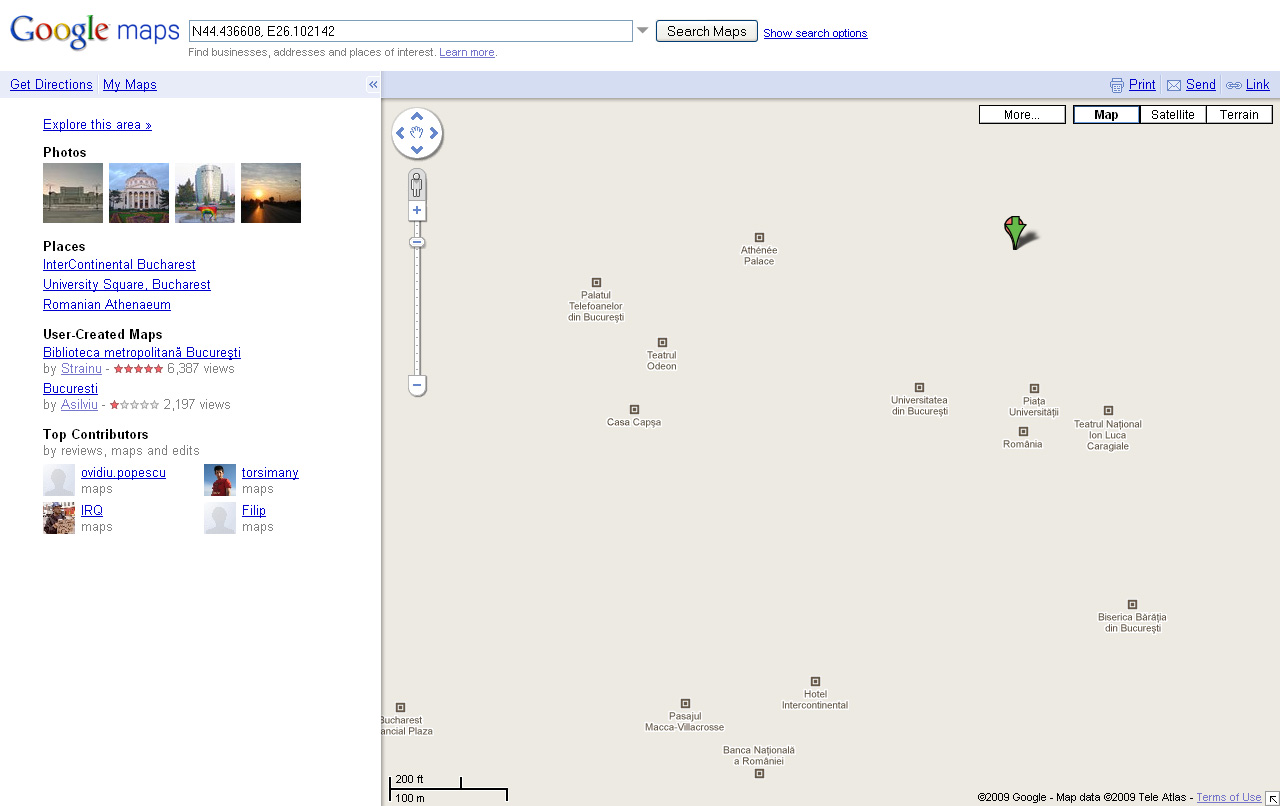
Task: Open the Learn more link
Action: (x=467, y=52)
